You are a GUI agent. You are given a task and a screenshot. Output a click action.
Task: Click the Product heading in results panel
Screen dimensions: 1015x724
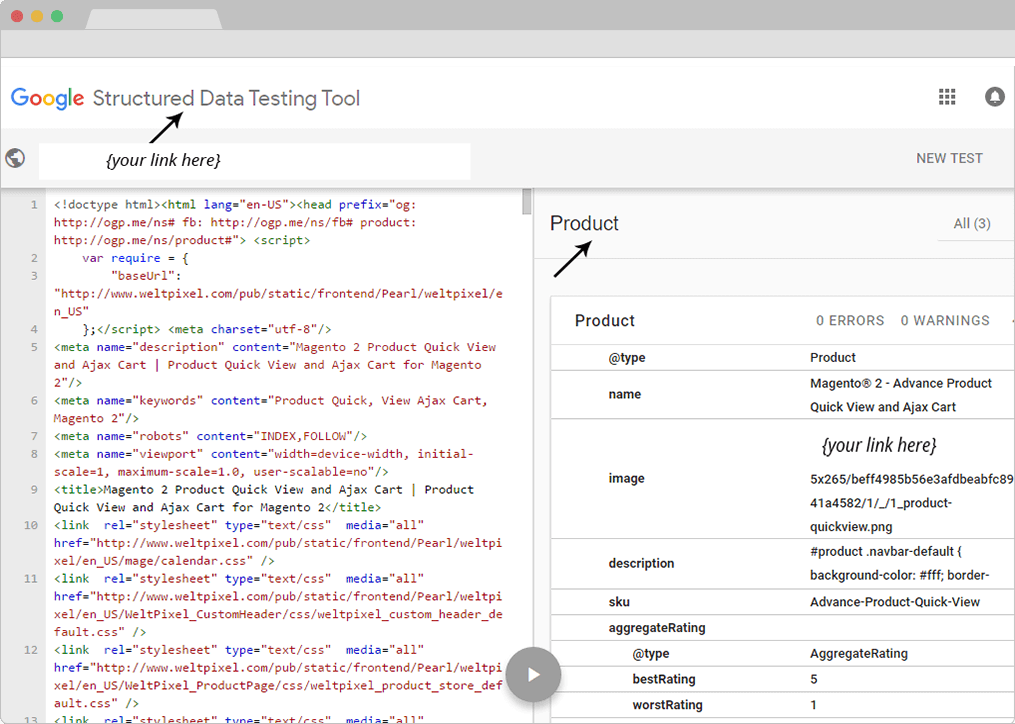[x=584, y=223]
